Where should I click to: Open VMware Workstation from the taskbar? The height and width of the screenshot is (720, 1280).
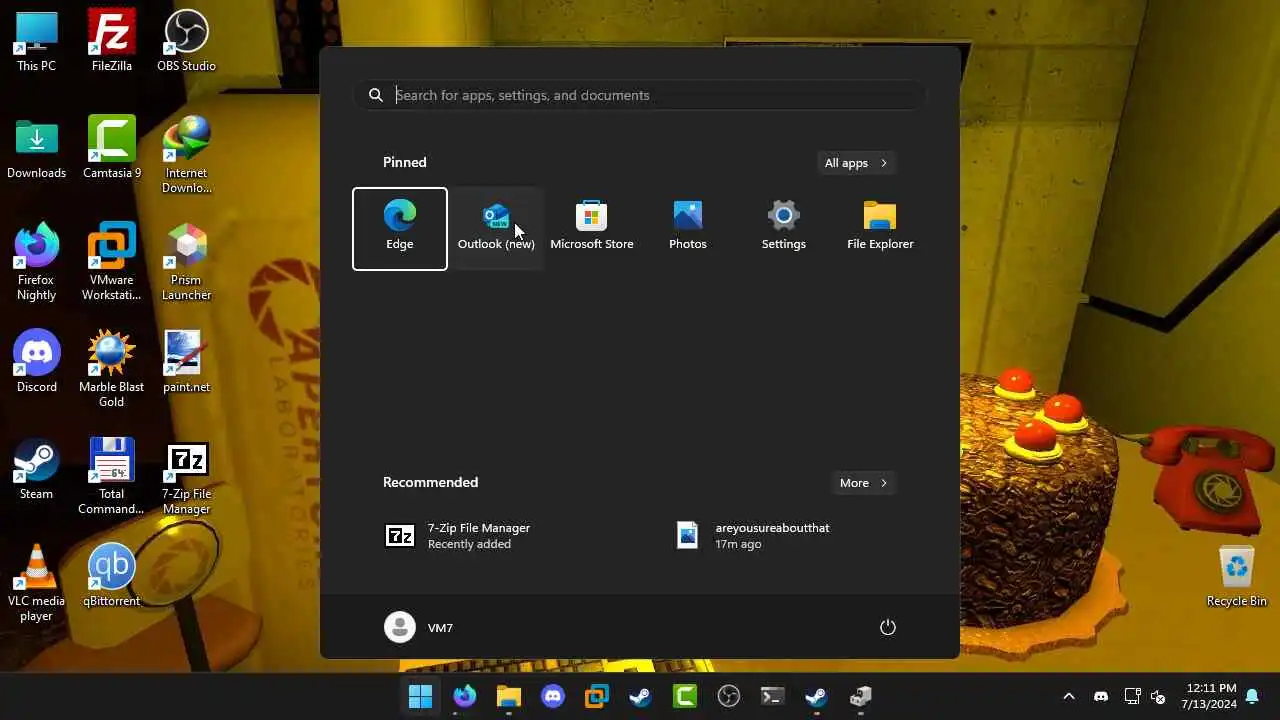pos(597,696)
